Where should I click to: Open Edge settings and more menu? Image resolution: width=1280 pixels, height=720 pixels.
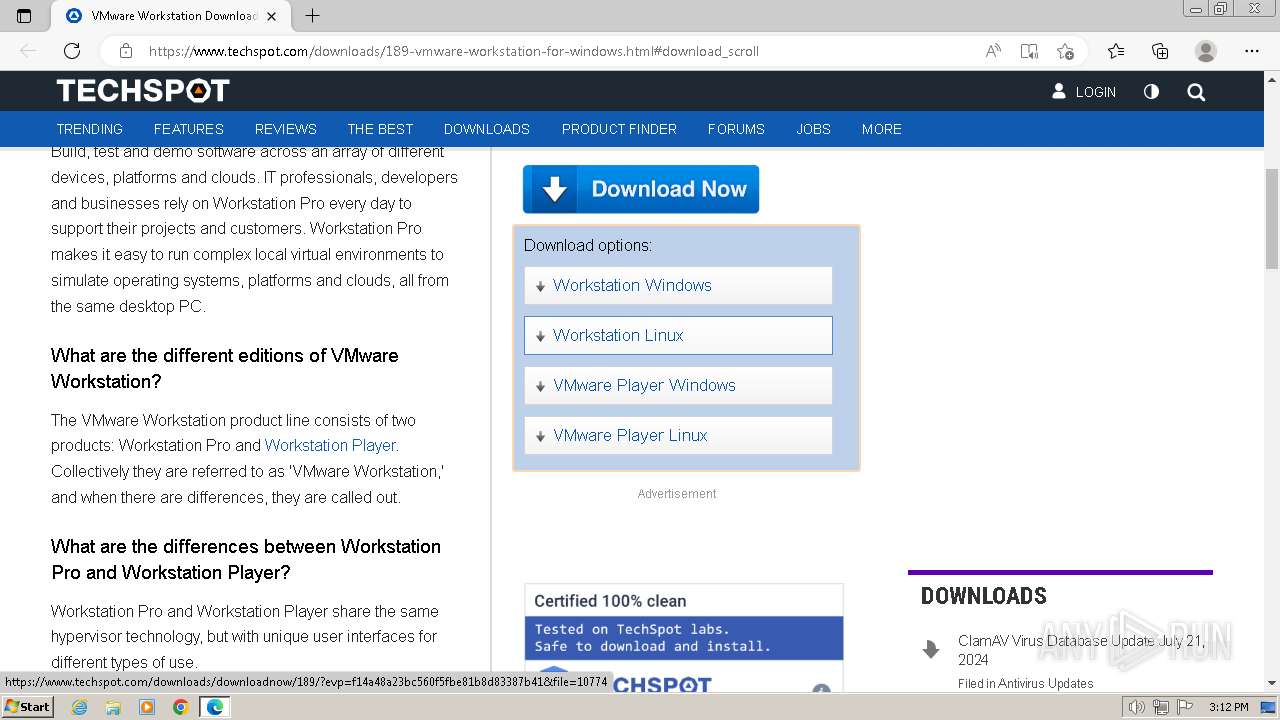1252,51
